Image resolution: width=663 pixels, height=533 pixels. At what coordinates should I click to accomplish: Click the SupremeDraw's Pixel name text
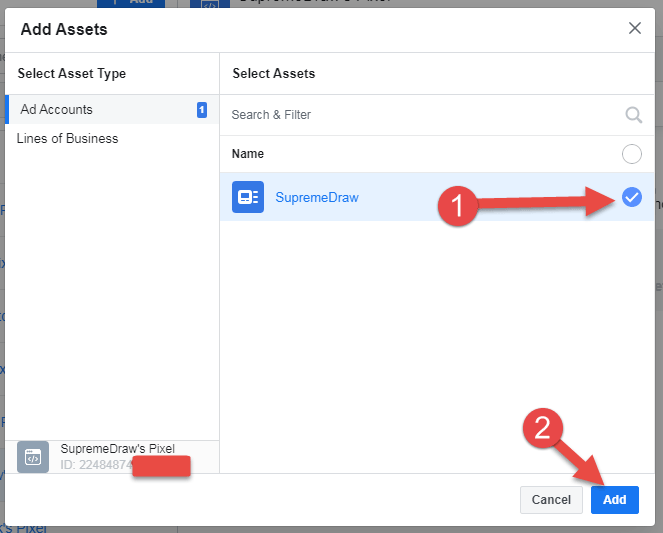[x=118, y=448]
